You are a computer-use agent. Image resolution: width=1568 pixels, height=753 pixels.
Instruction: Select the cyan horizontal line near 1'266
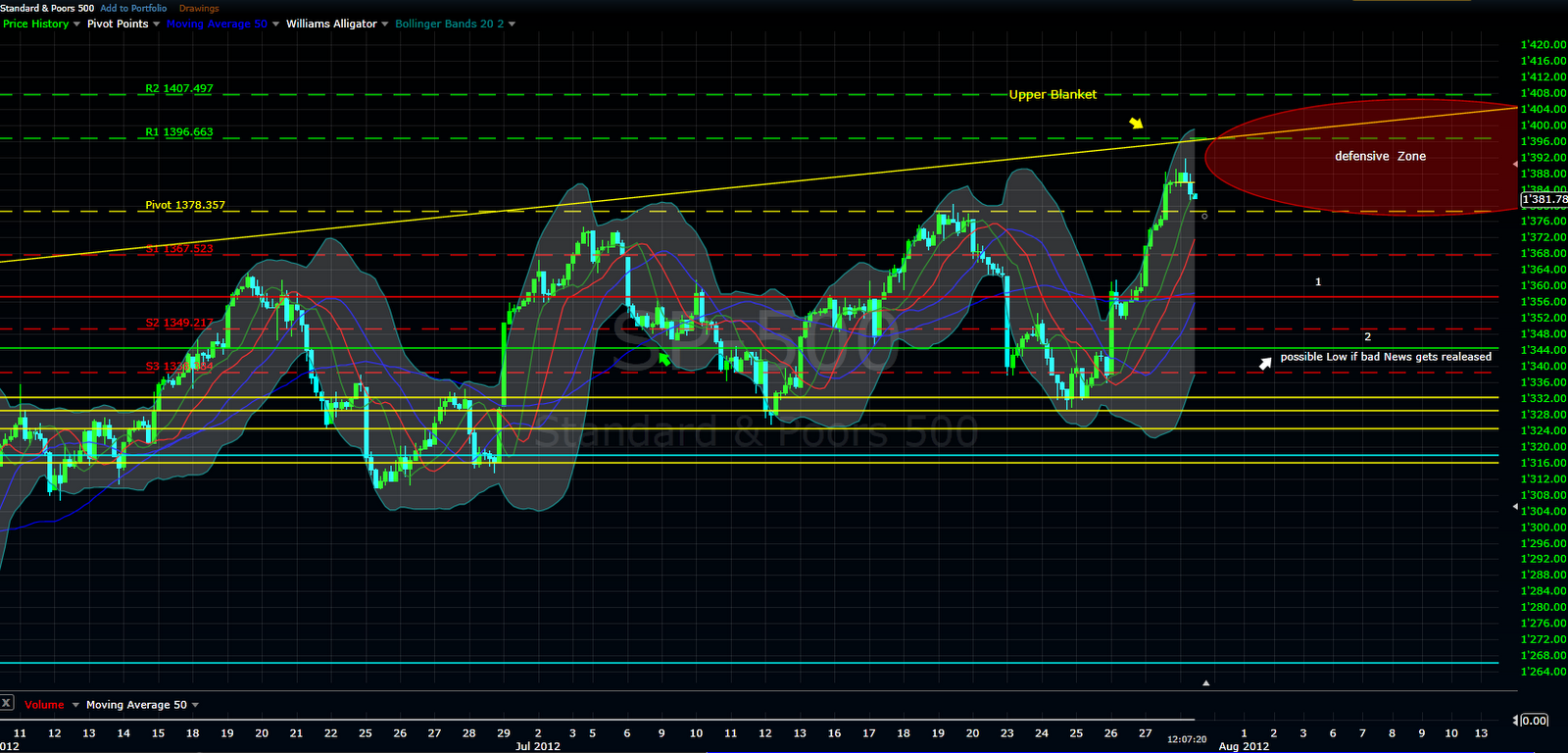(x=749, y=663)
